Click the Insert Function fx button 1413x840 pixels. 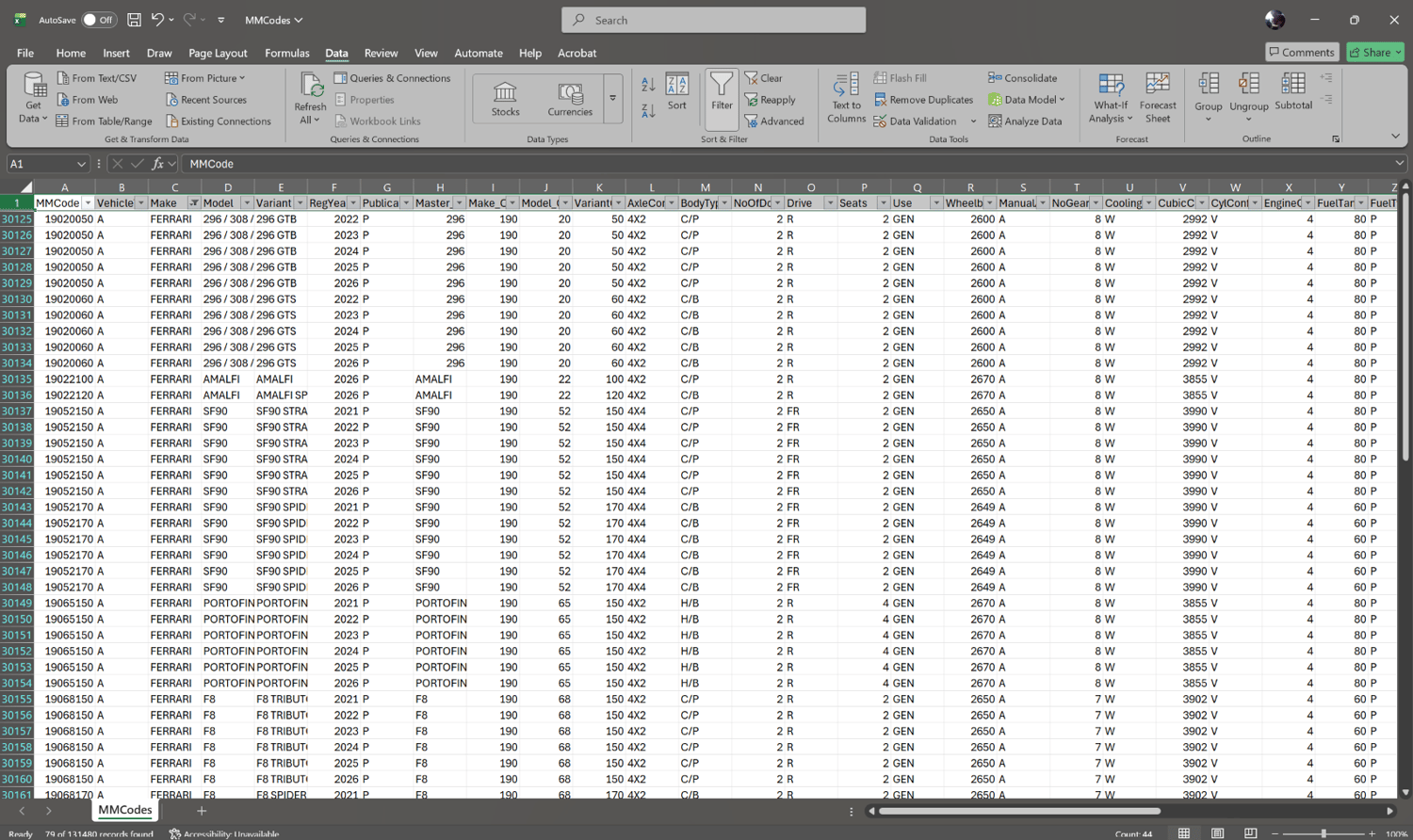[157, 164]
